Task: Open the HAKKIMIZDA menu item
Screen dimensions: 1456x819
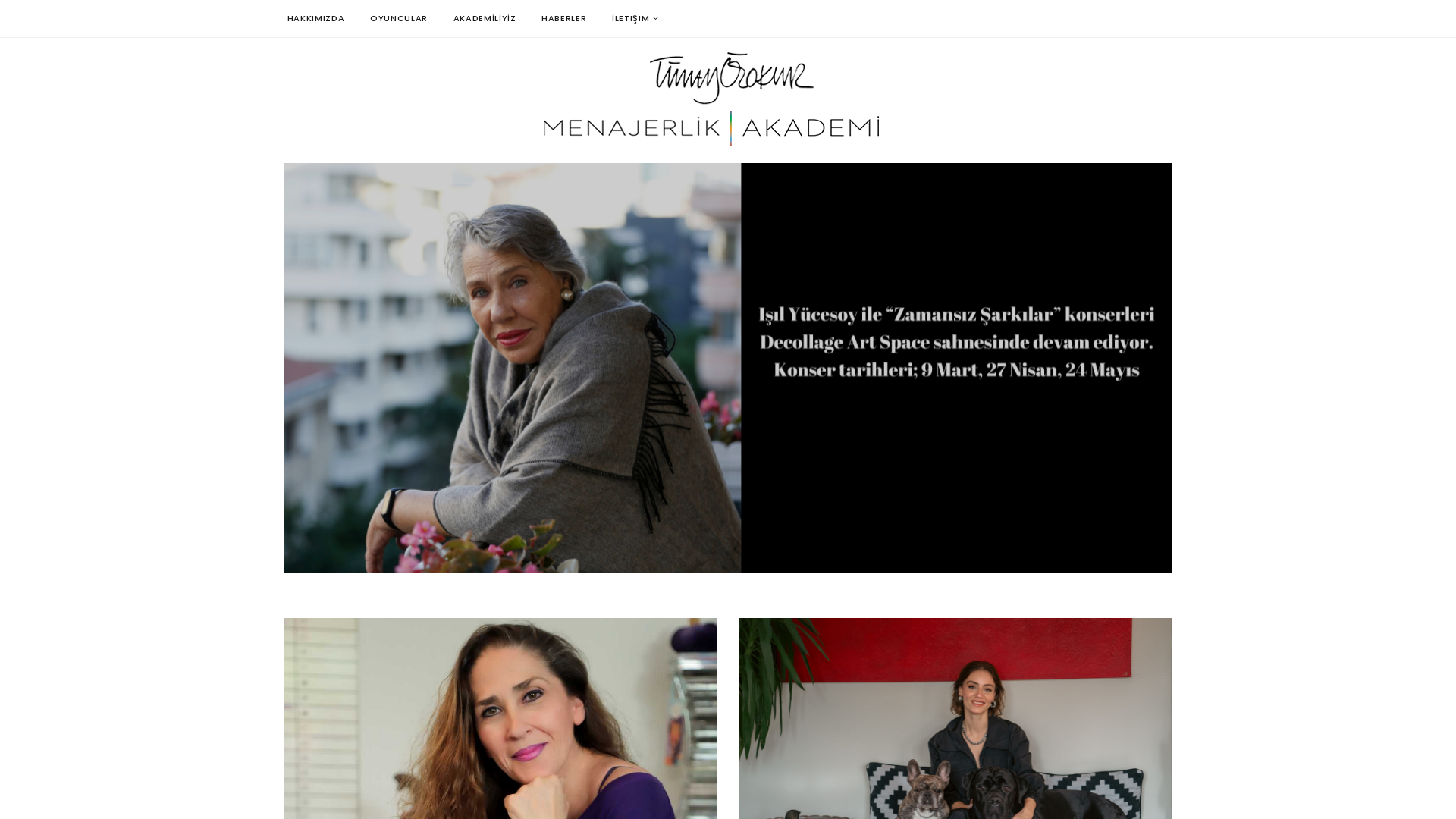Action: (x=315, y=18)
